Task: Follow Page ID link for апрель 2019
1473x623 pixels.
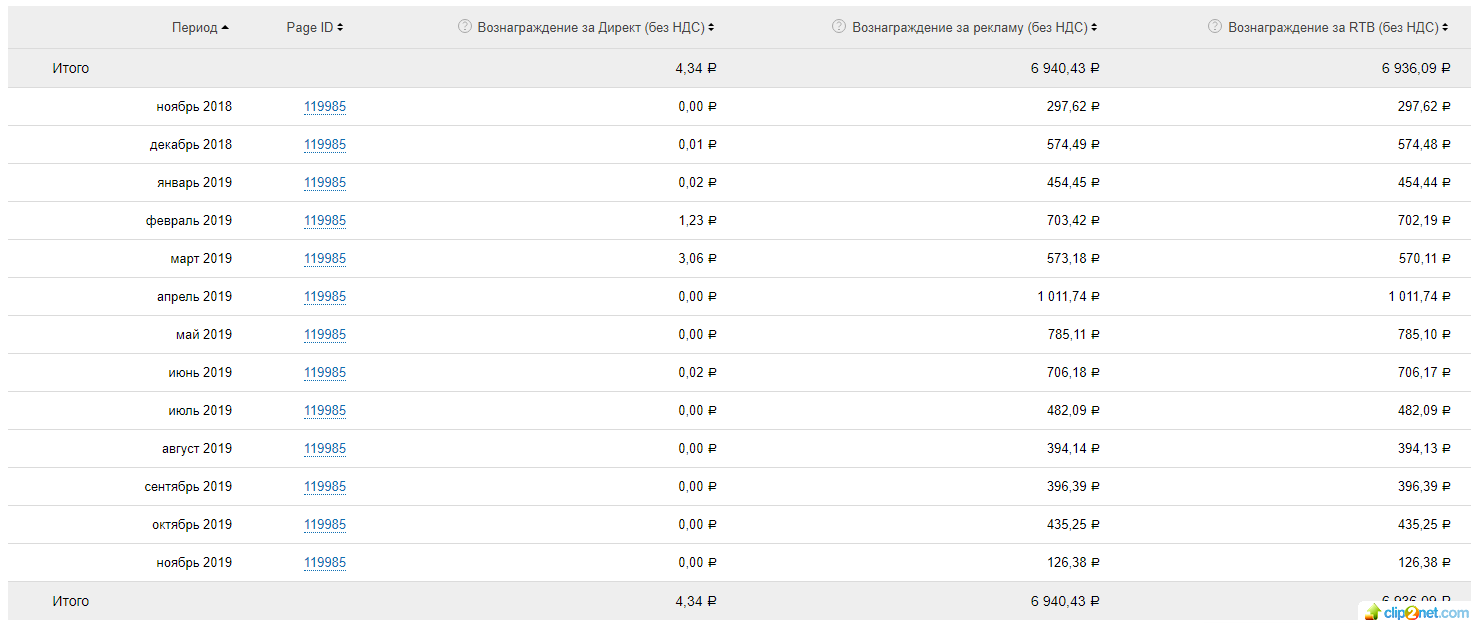Action: click(325, 297)
